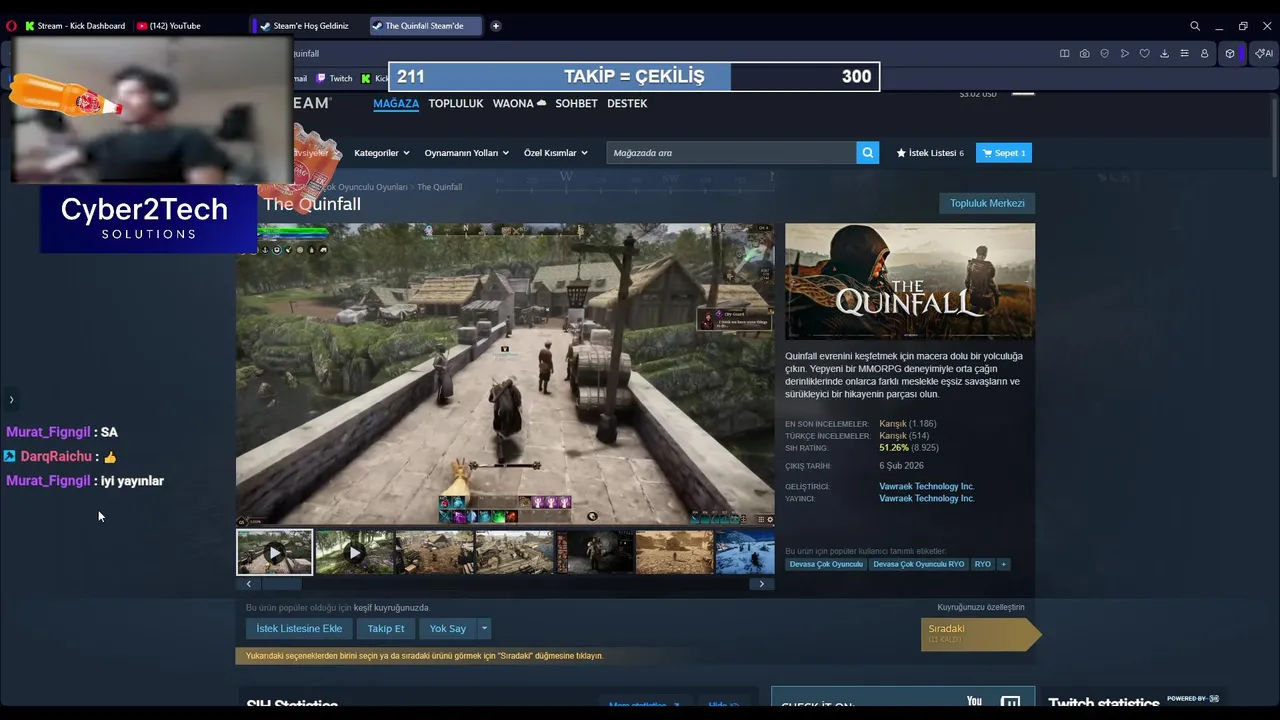Open the Kategoriler dropdown
This screenshot has height=720, width=1280.
pyautogui.click(x=382, y=153)
